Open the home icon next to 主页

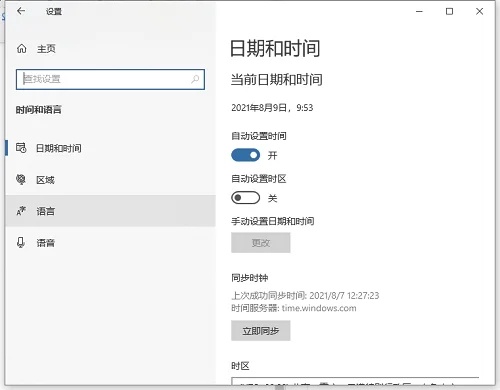point(22,49)
